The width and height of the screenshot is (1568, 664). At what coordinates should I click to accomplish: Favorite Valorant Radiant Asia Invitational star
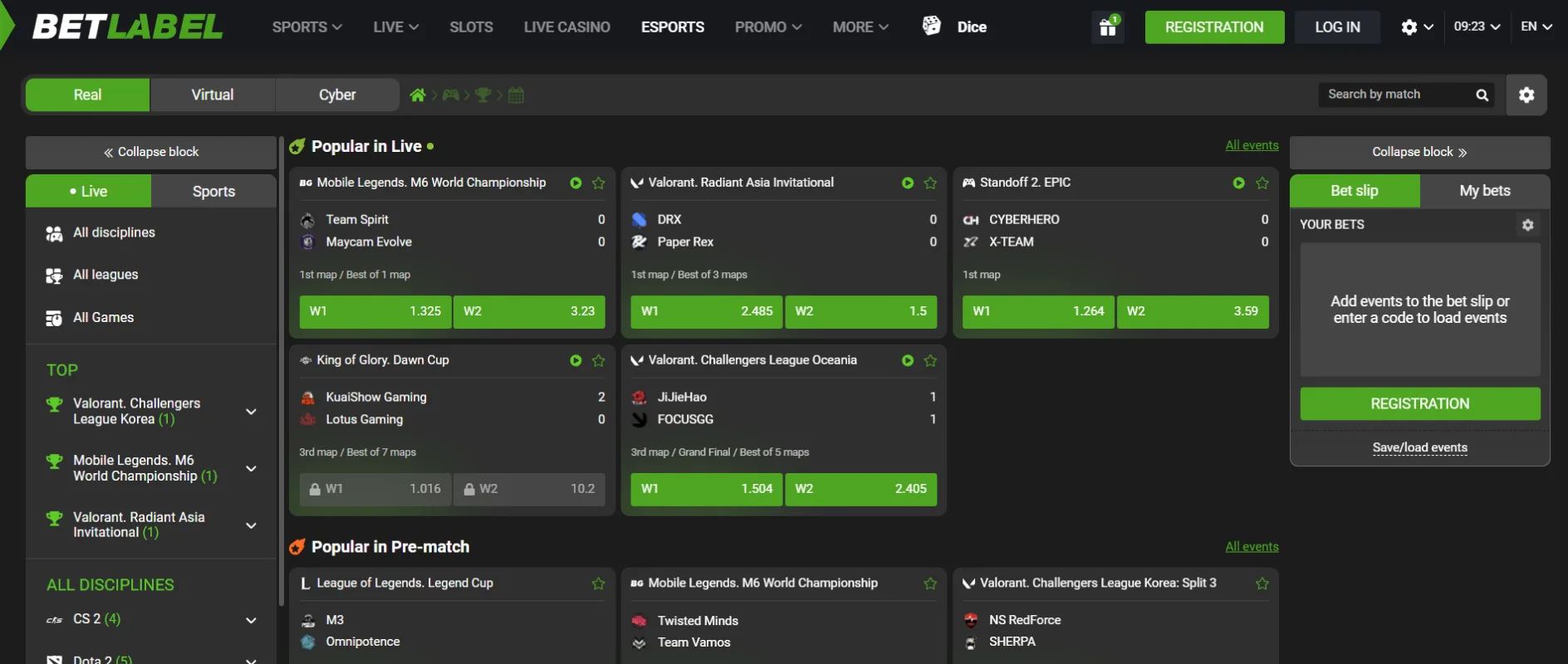pos(930,183)
